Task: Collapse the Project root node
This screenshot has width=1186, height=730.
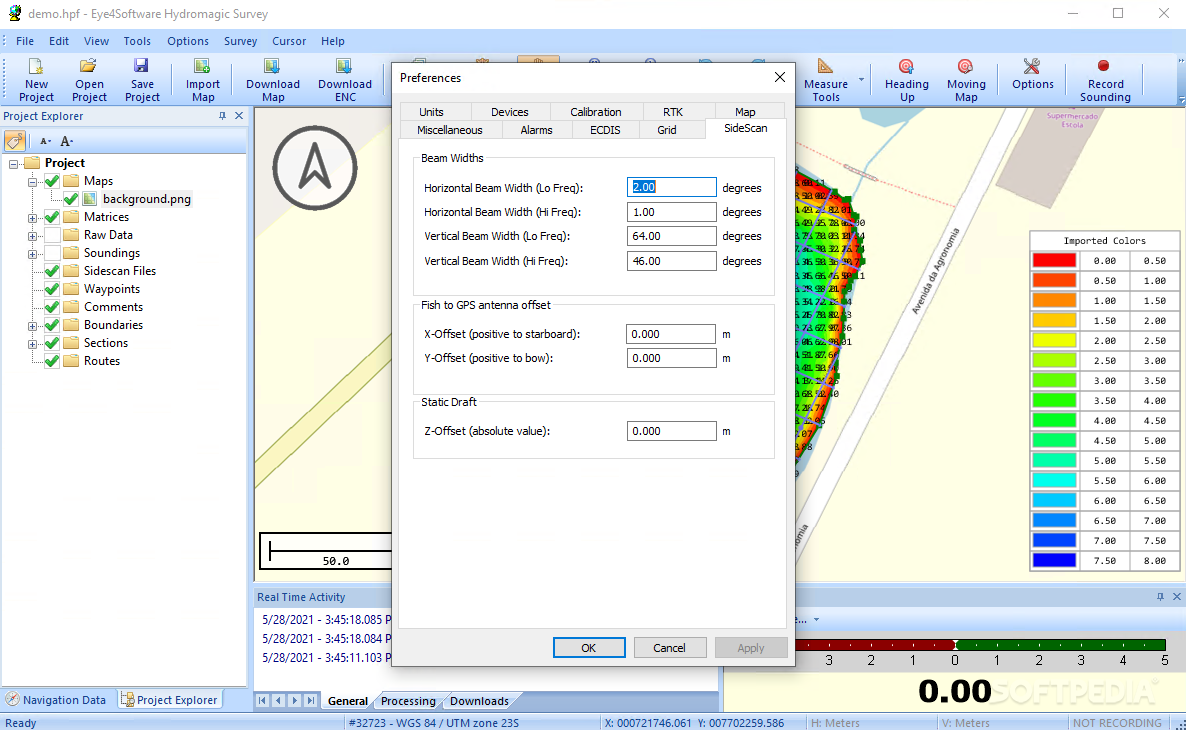Action: 14,163
